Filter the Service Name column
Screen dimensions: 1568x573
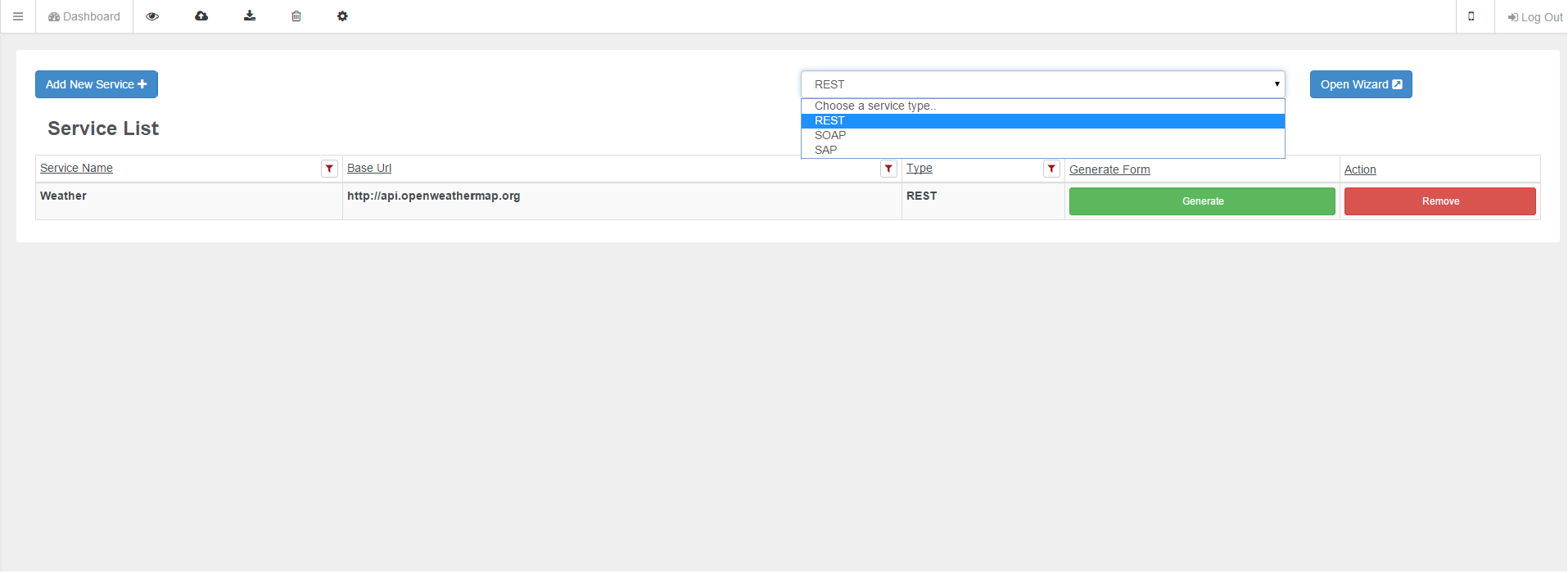329,169
